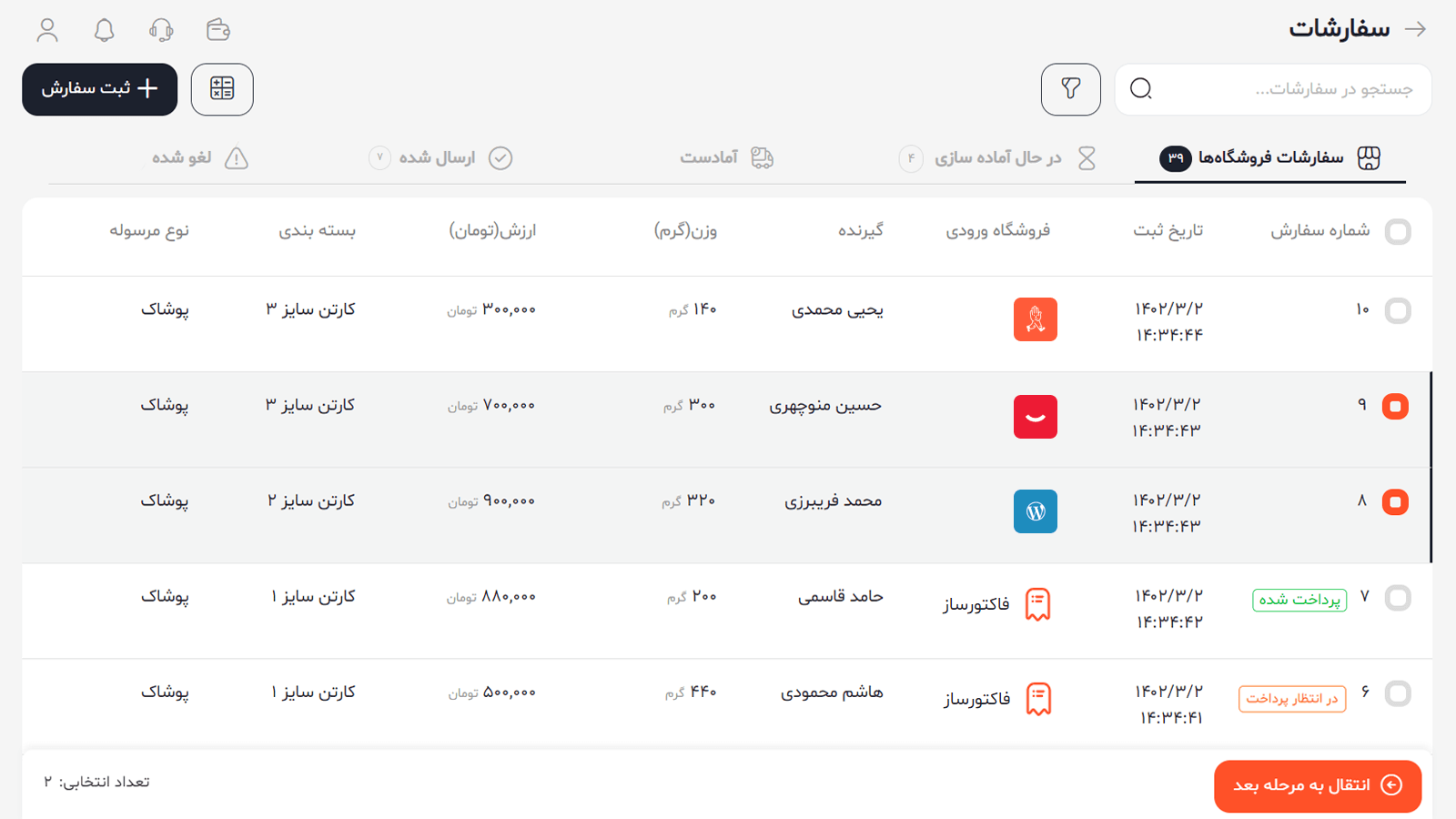The image size is (1456, 819).
Task: Check the box for order 7
Action: pos(1398,598)
